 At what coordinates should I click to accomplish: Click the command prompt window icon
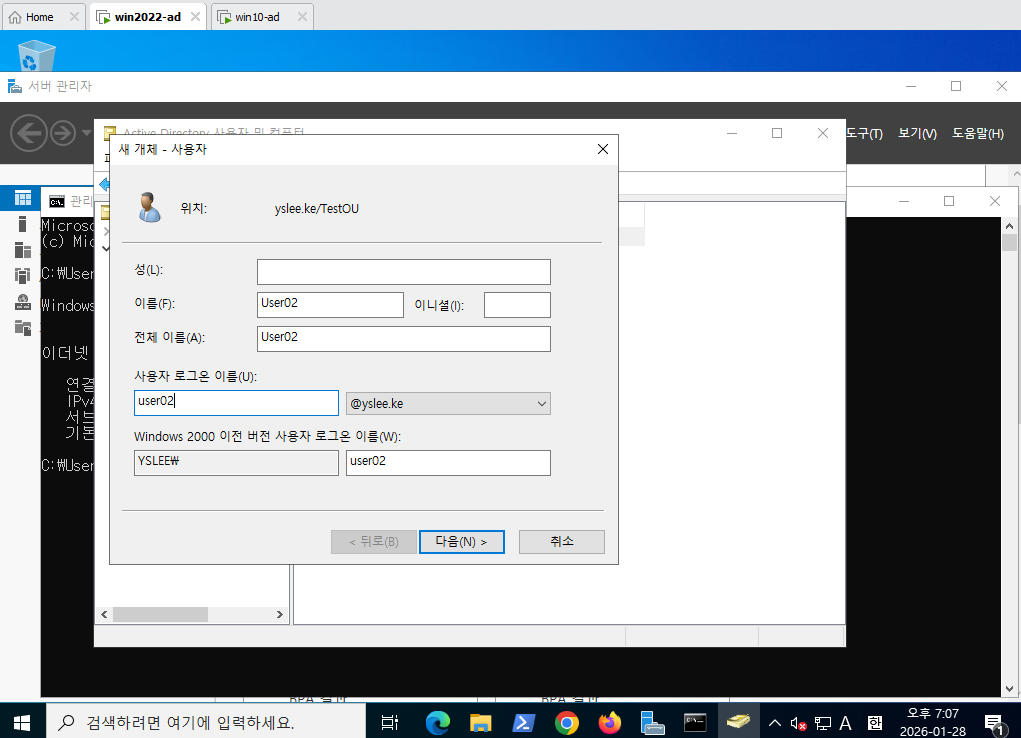(57, 201)
